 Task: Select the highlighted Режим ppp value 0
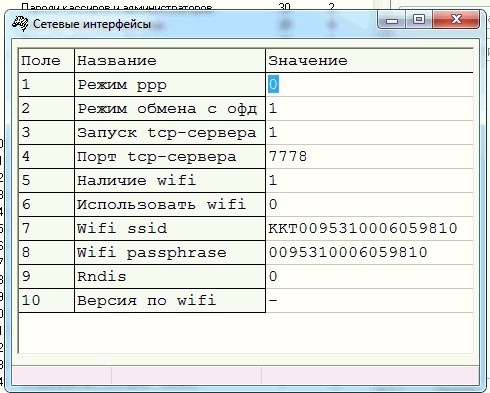pyautogui.click(x=273, y=84)
